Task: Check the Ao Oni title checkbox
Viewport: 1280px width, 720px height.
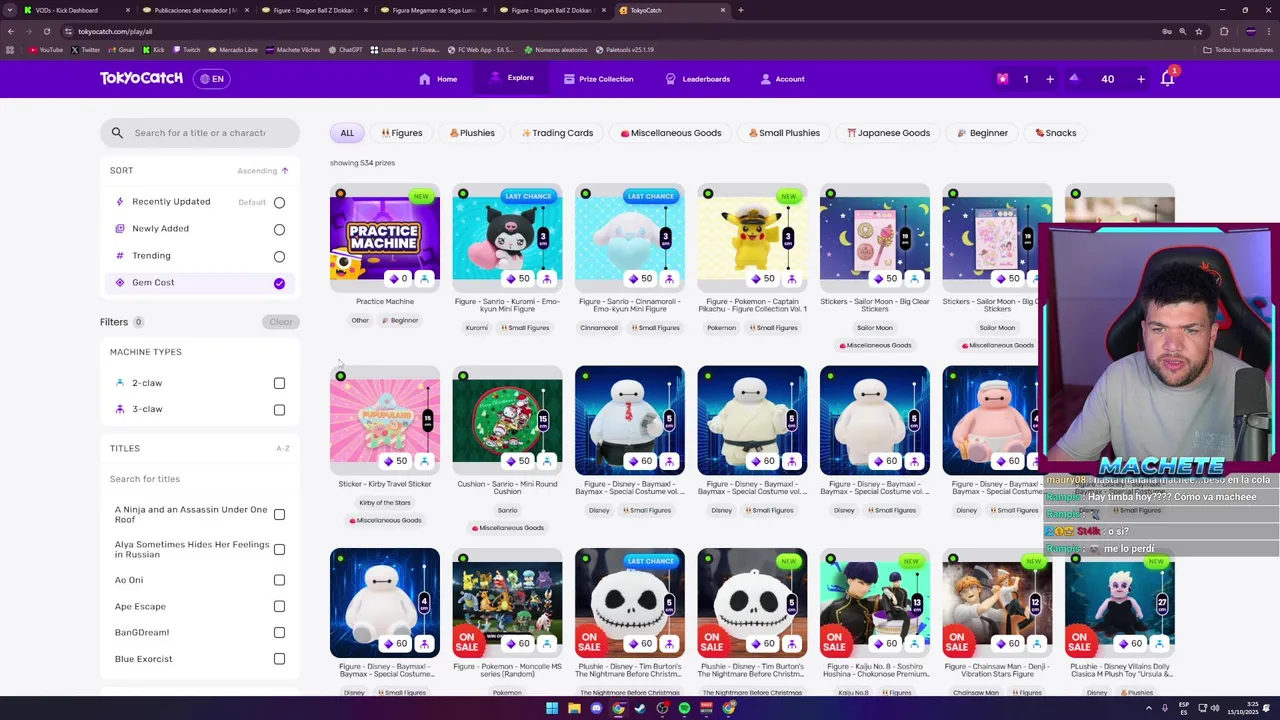Action: coord(279,580)
